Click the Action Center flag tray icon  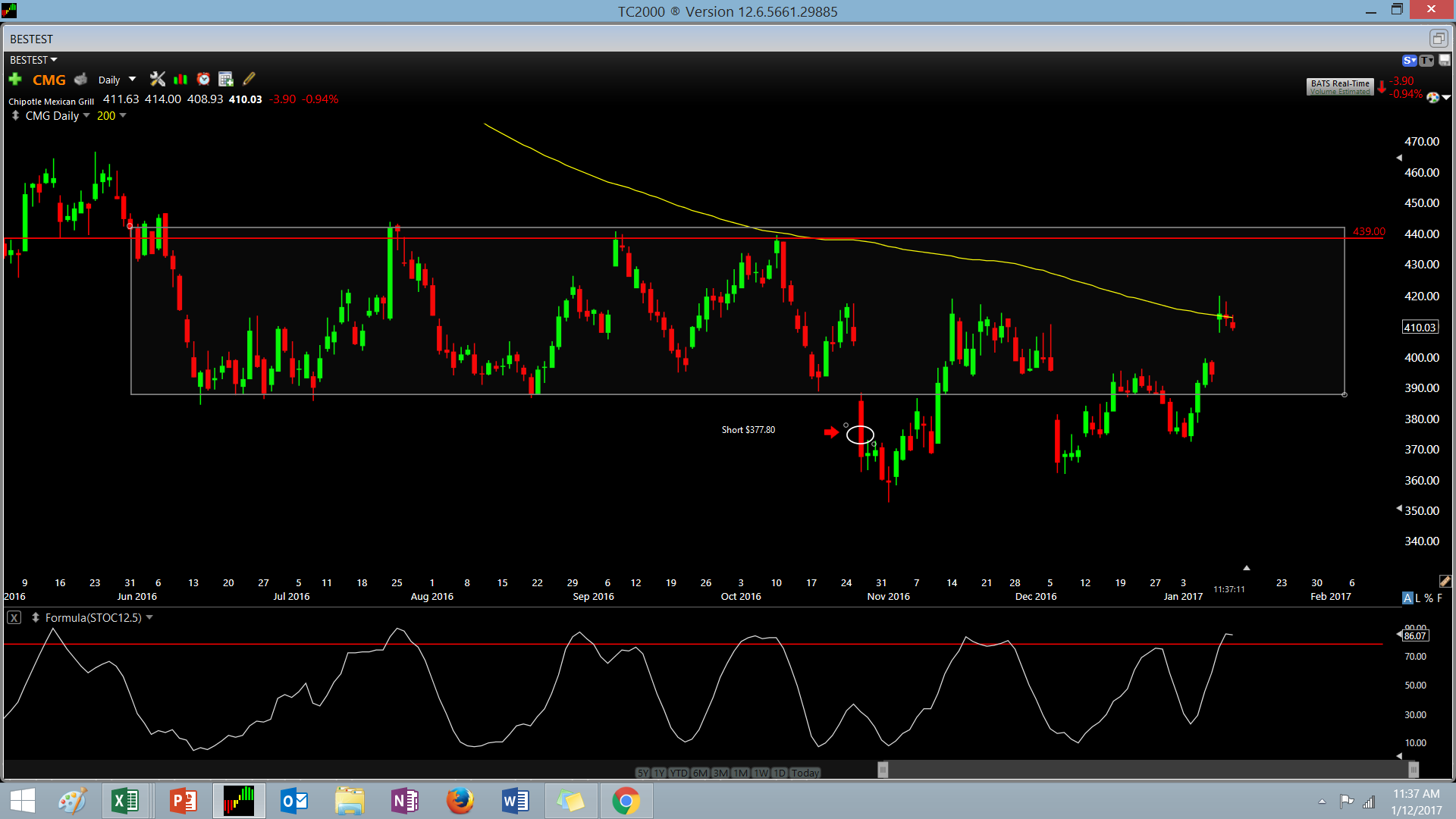[x=1347, y=801]
